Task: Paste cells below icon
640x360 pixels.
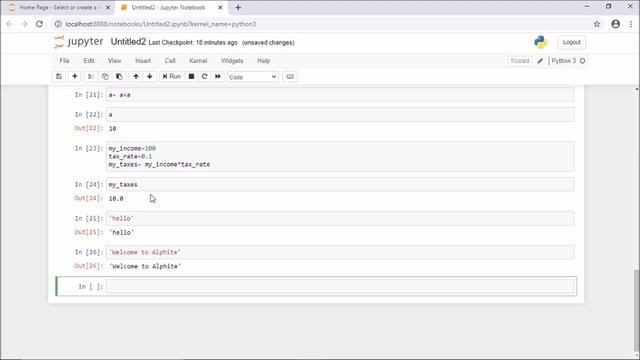Action: [119, 76]
